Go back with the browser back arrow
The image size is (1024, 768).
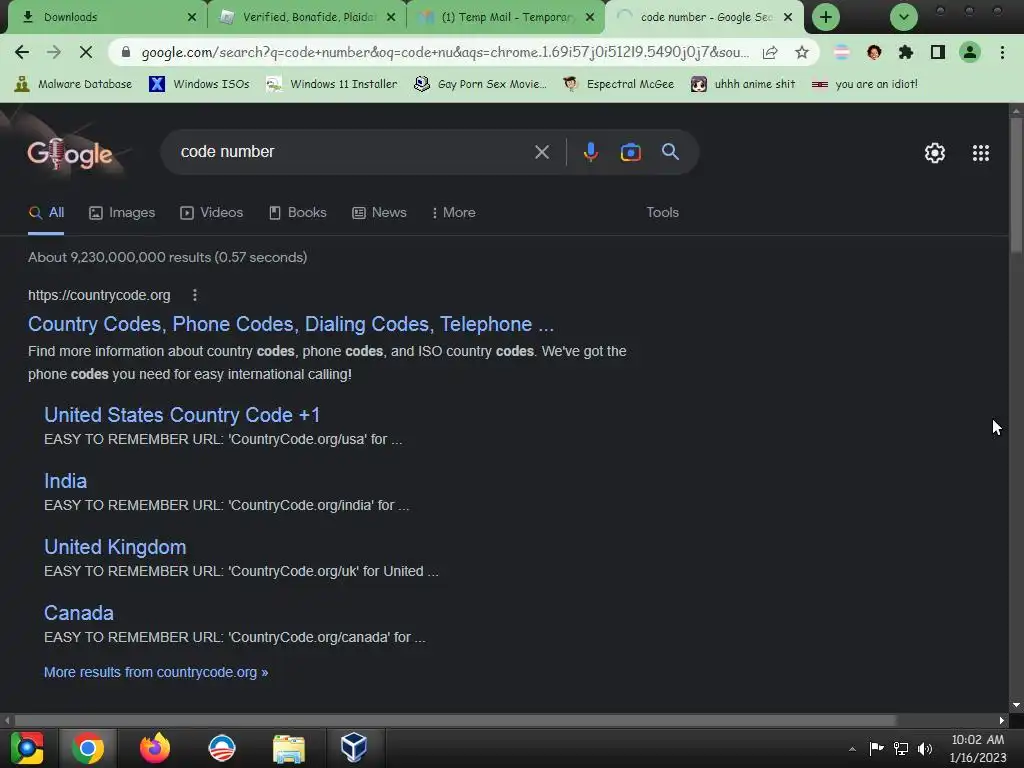(x=22, y=52)
